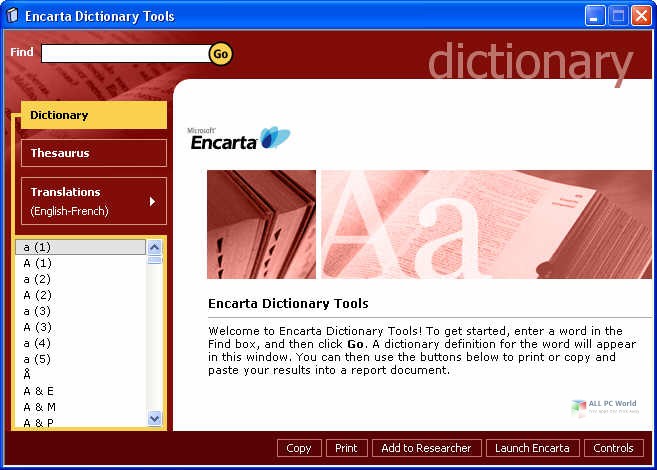Click the yellow Go search button

pos(221,54)
